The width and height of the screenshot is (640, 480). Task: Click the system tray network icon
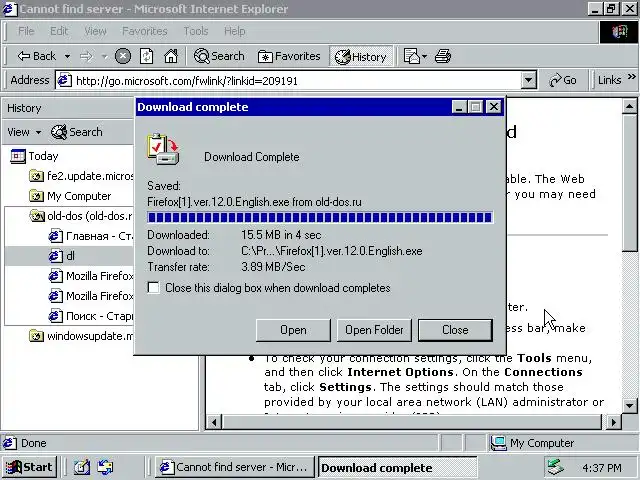[556, 467]
